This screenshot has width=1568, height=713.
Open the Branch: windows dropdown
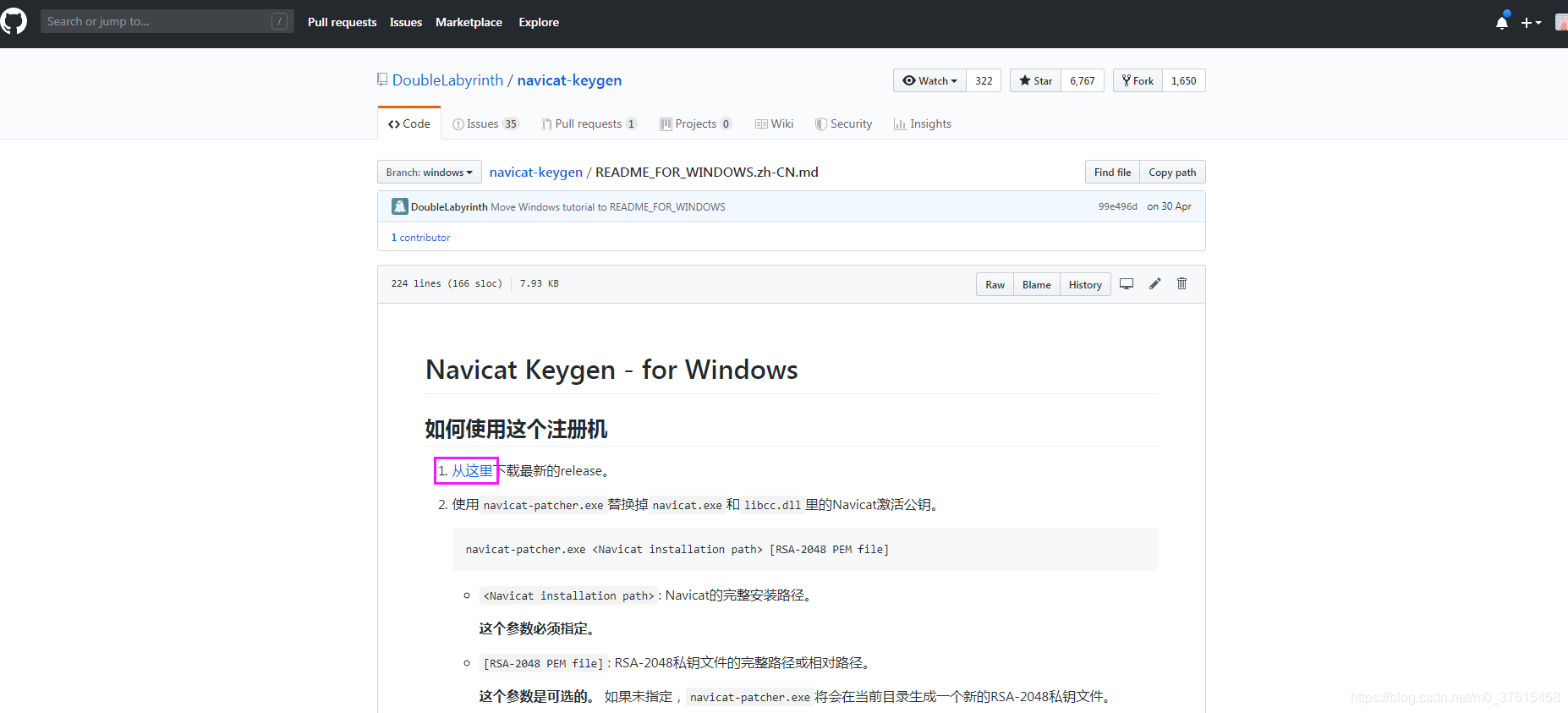click(430, 172)
